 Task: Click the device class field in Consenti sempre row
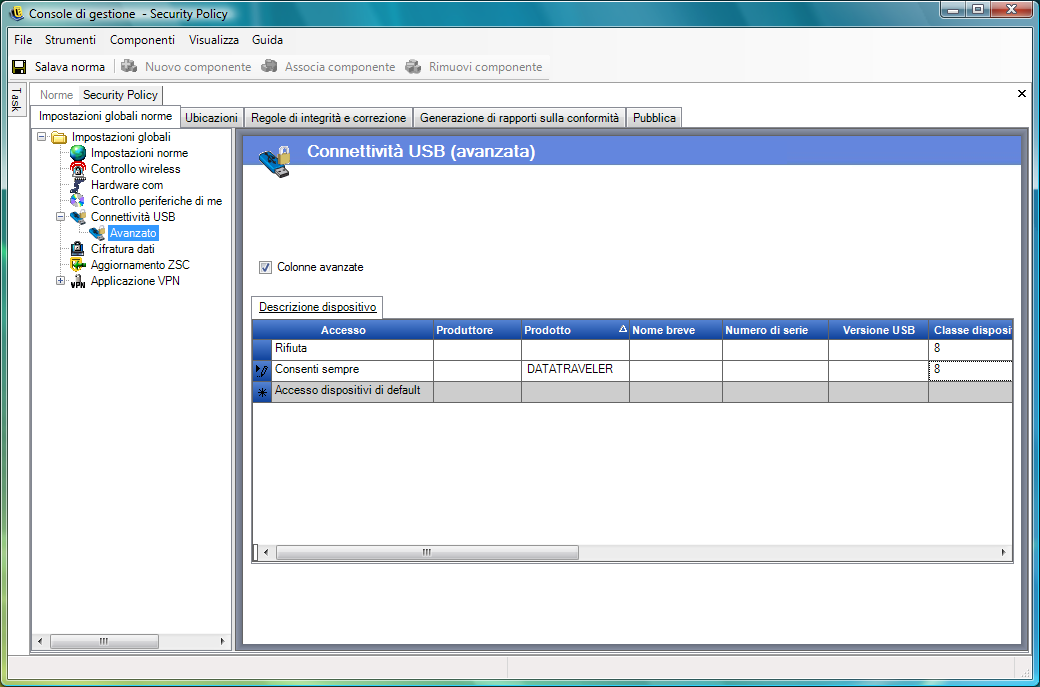971,371
